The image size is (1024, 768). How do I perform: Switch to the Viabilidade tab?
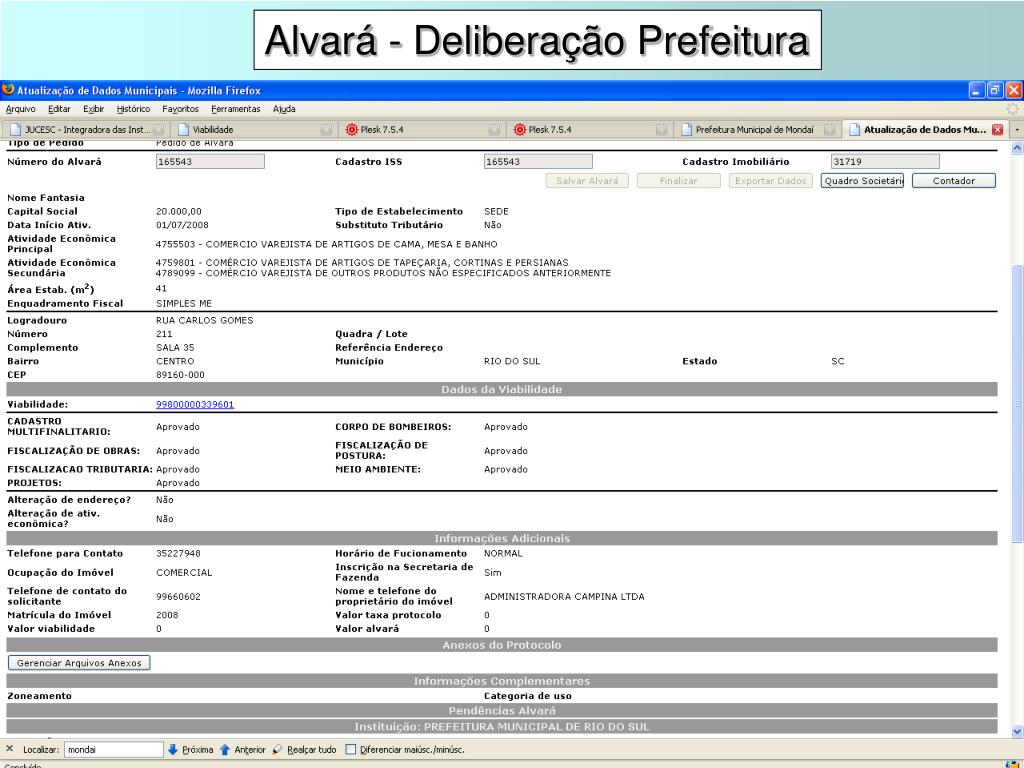253,130
